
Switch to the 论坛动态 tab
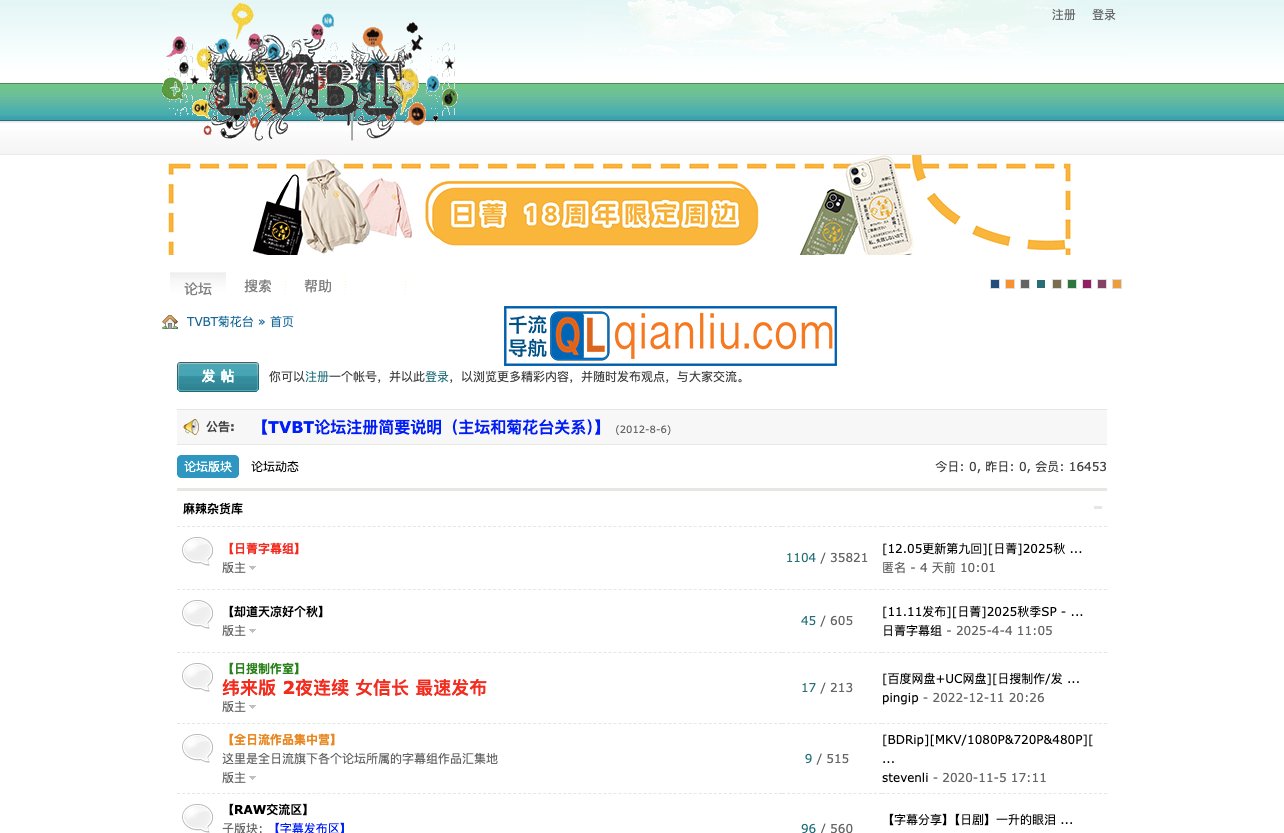(275, 467)
